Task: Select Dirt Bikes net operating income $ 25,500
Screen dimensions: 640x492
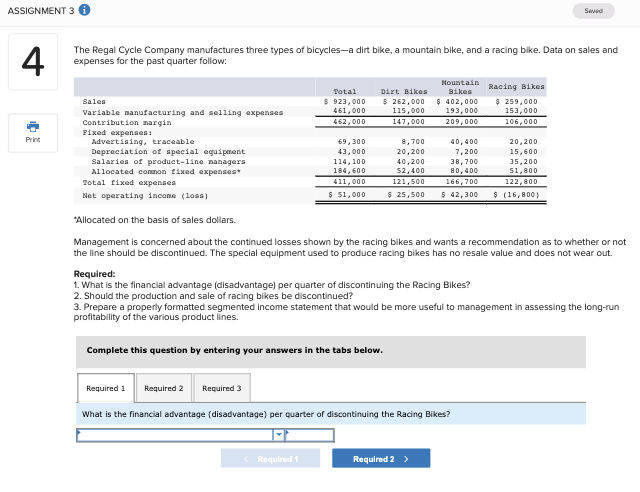Action: coord(406,195)
